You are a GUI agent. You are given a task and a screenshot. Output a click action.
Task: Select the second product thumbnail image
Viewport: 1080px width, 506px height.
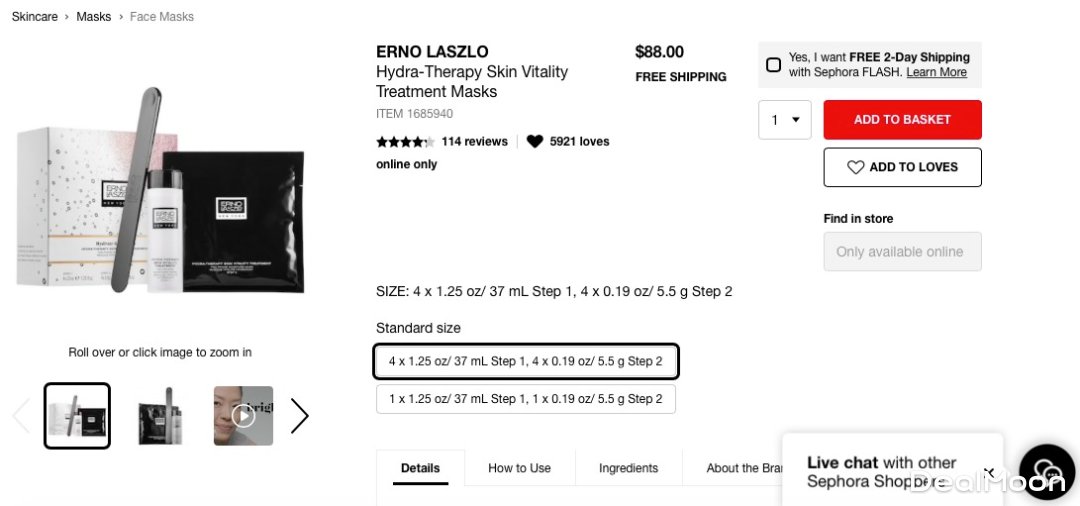coord(160,416)
